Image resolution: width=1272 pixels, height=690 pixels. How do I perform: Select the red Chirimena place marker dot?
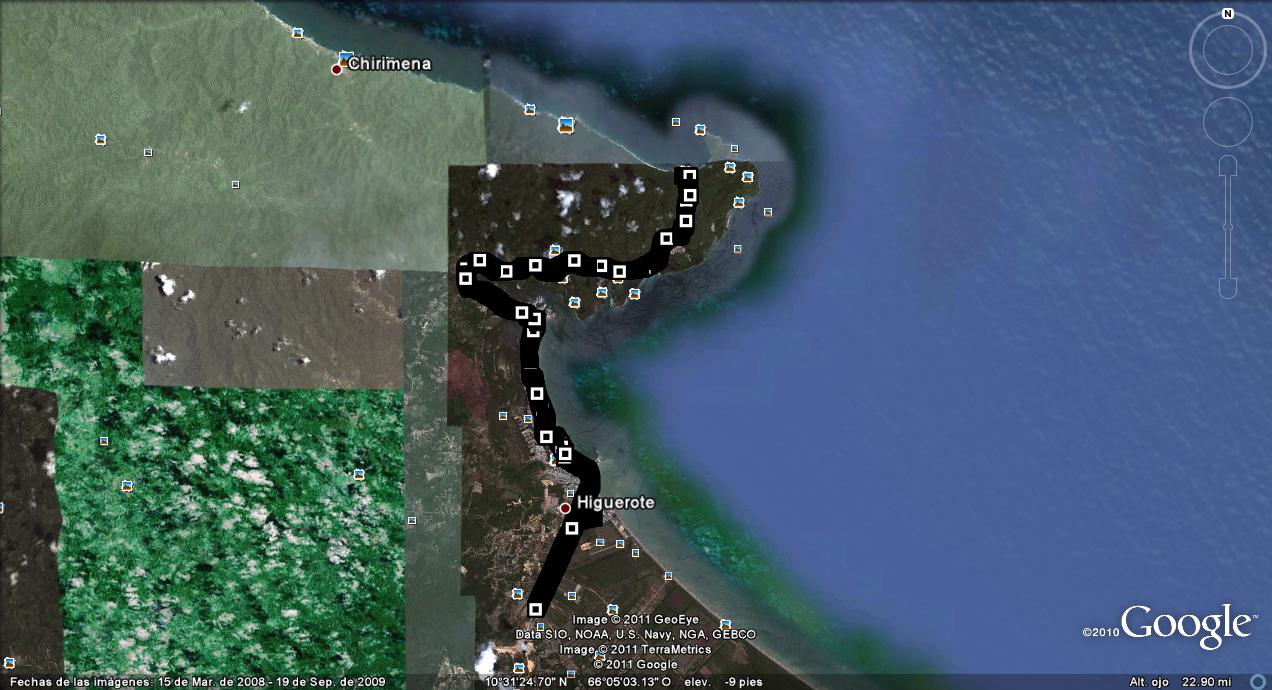pos(337,69)
